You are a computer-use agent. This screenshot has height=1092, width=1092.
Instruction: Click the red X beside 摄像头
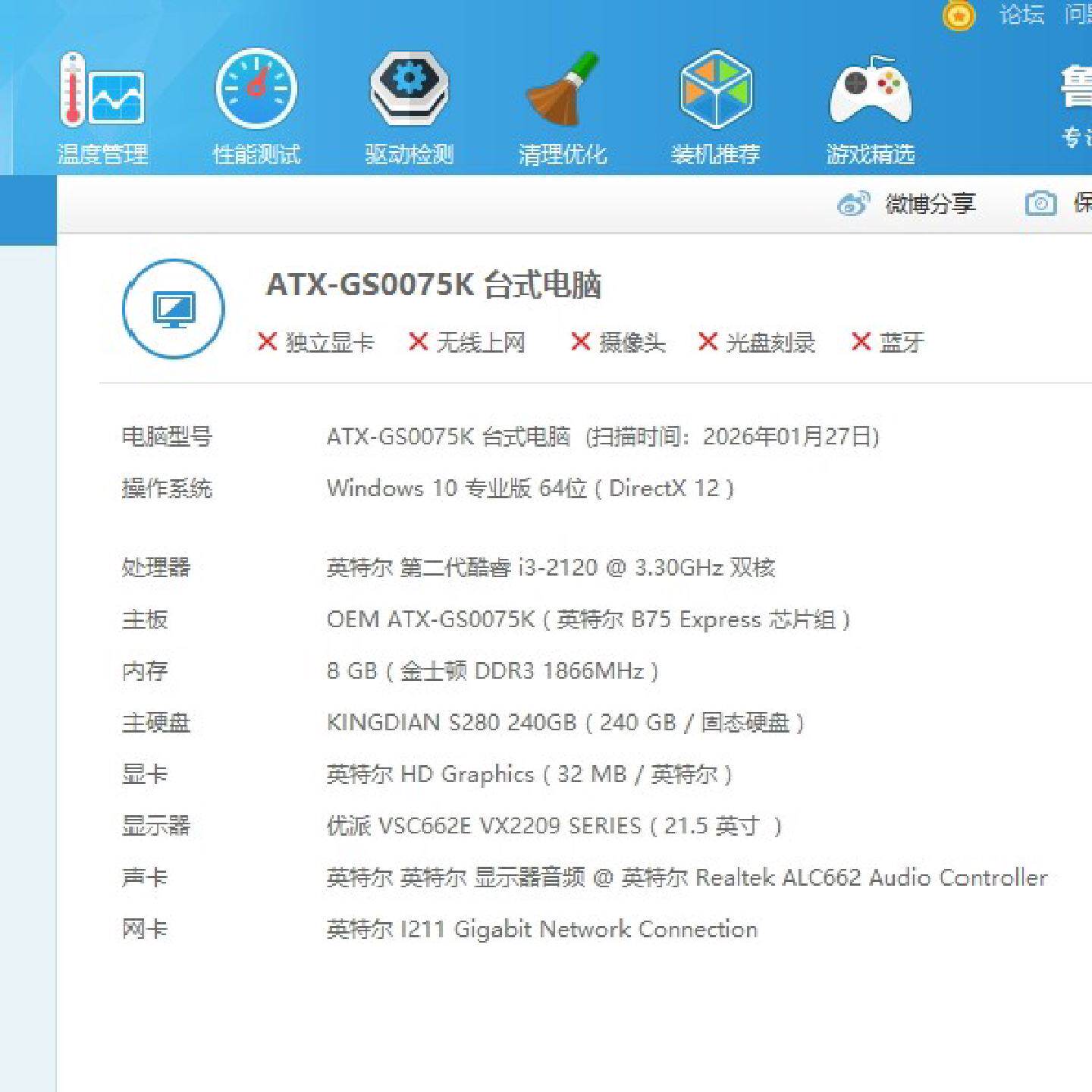[x=580, y=341]
